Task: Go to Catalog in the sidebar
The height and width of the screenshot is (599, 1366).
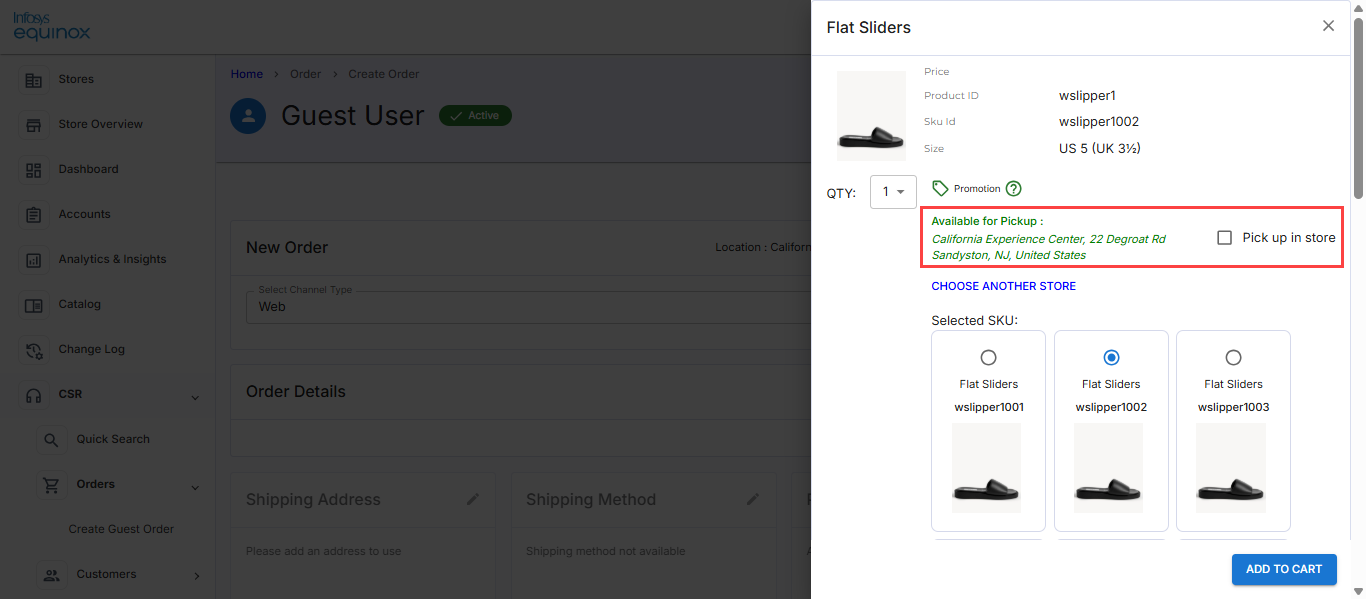Action: point(79,304)
